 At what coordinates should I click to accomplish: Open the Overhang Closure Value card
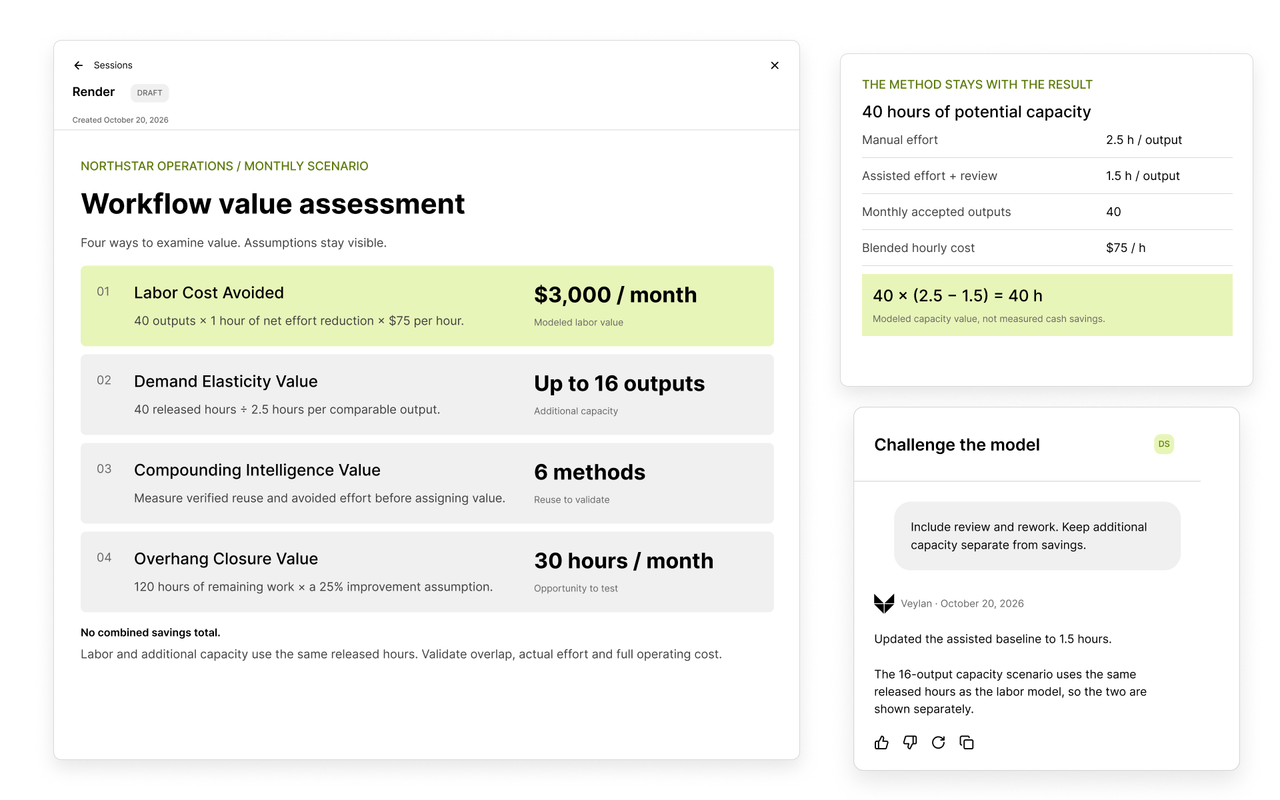[x=427, y=572]
